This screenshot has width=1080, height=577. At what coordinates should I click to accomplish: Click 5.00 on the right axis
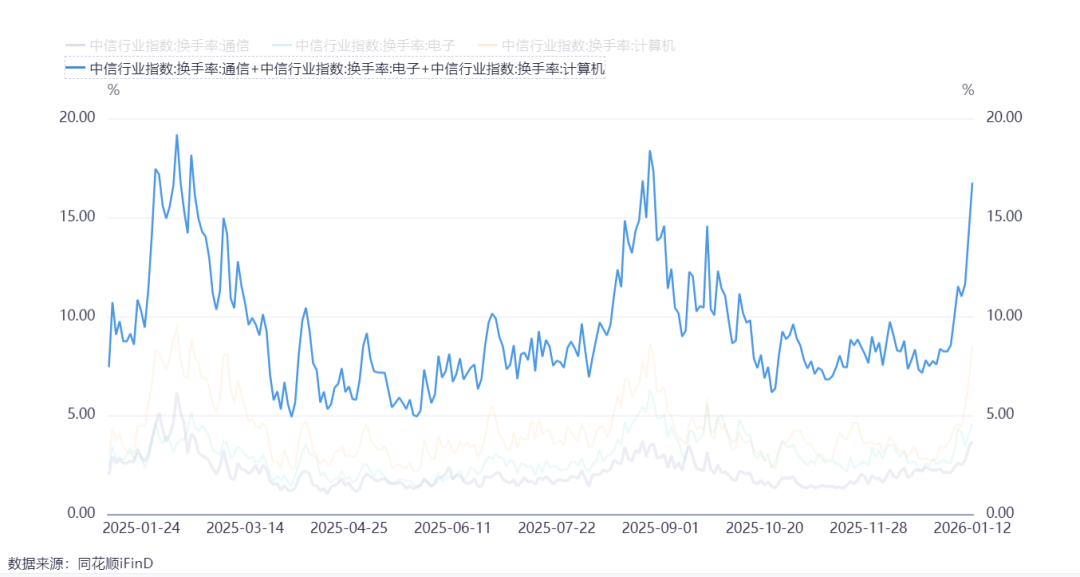1001,414
